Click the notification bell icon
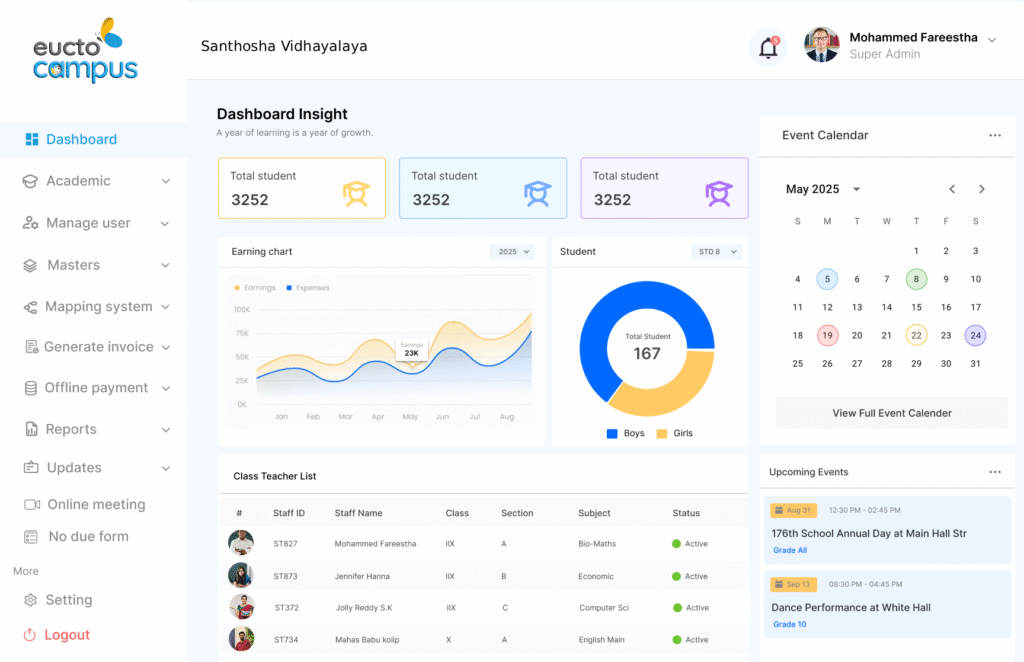The height and width of the screenshot is (662, 1024). [x=768, y=47]
